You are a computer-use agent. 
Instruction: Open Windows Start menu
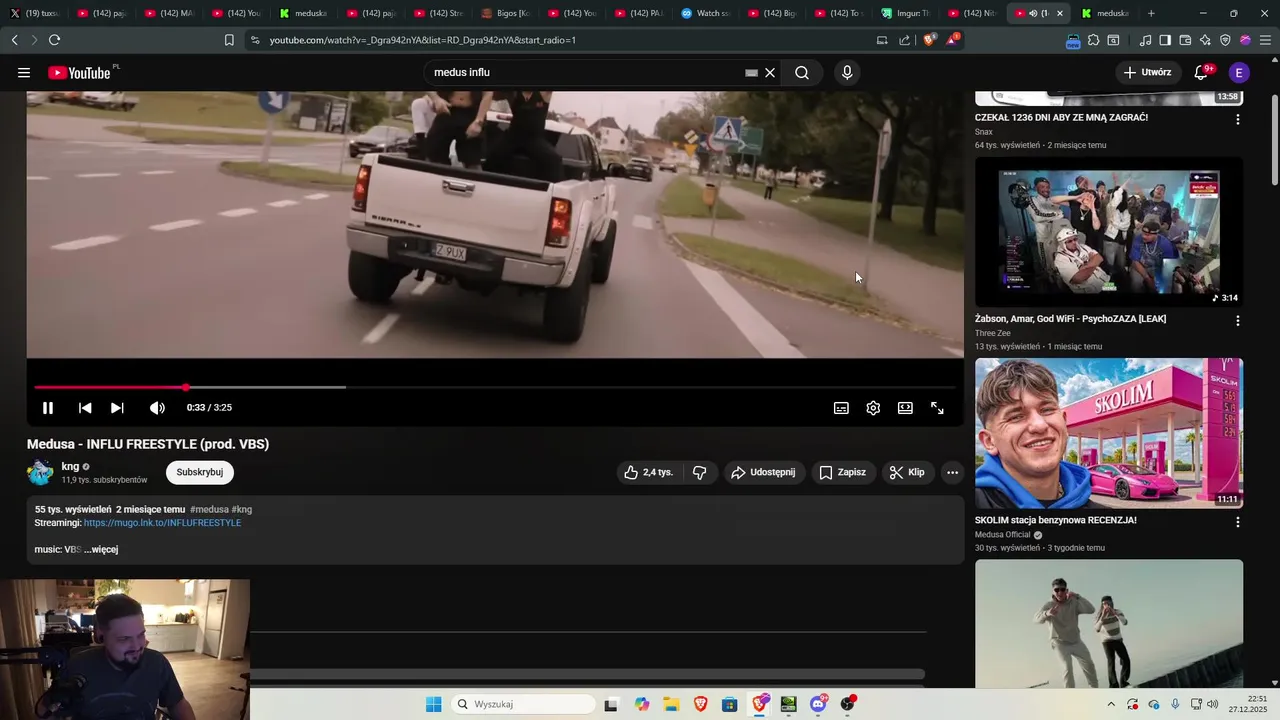[x=433, y=704]
